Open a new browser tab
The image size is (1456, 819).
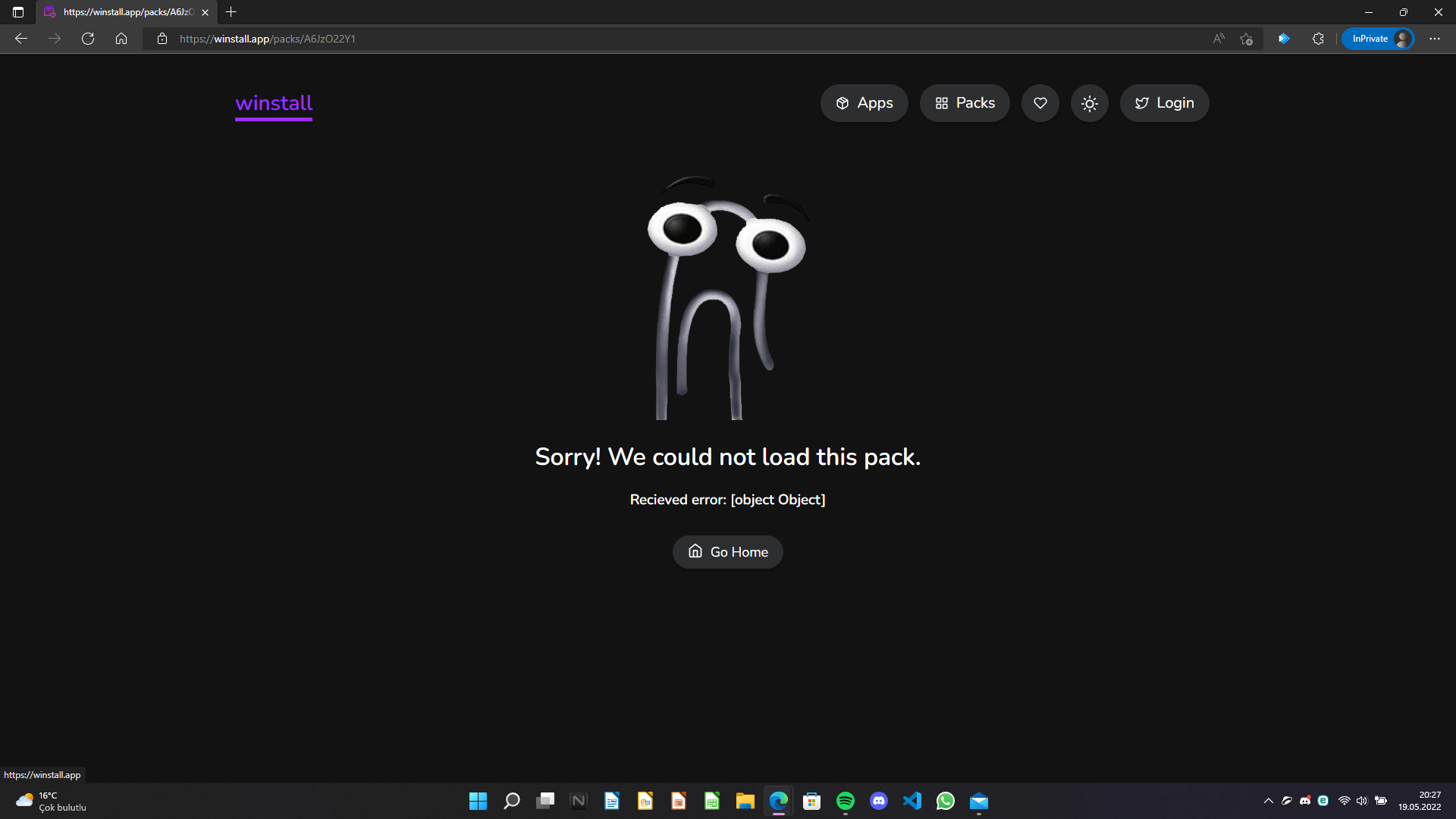click(231, 12)
